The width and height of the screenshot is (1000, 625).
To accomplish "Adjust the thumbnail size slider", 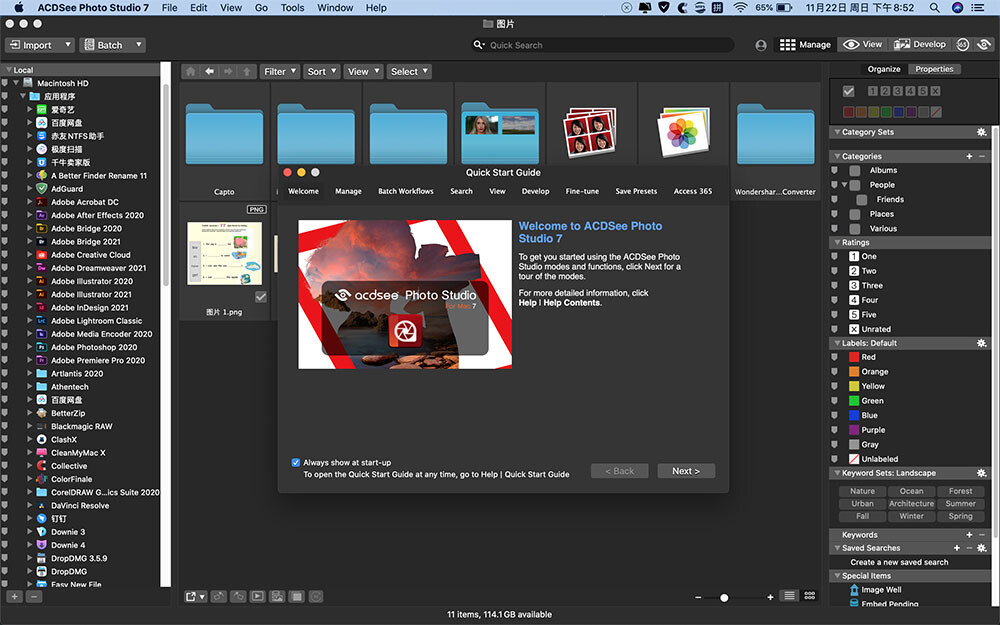I will coord(723,598).
